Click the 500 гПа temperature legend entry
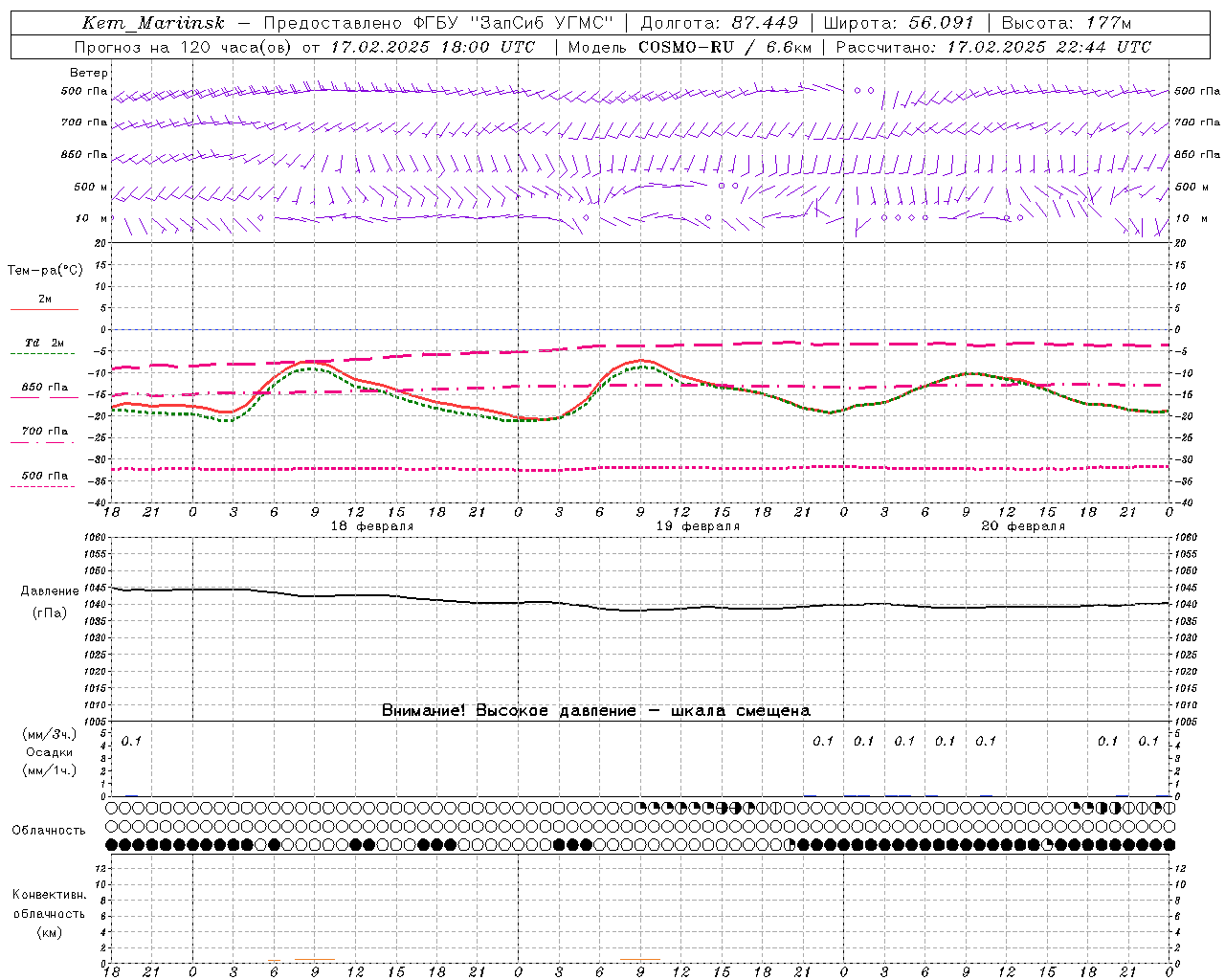Image resolution: width=1225 pixels, height=980 pixels. click(45, 476)
